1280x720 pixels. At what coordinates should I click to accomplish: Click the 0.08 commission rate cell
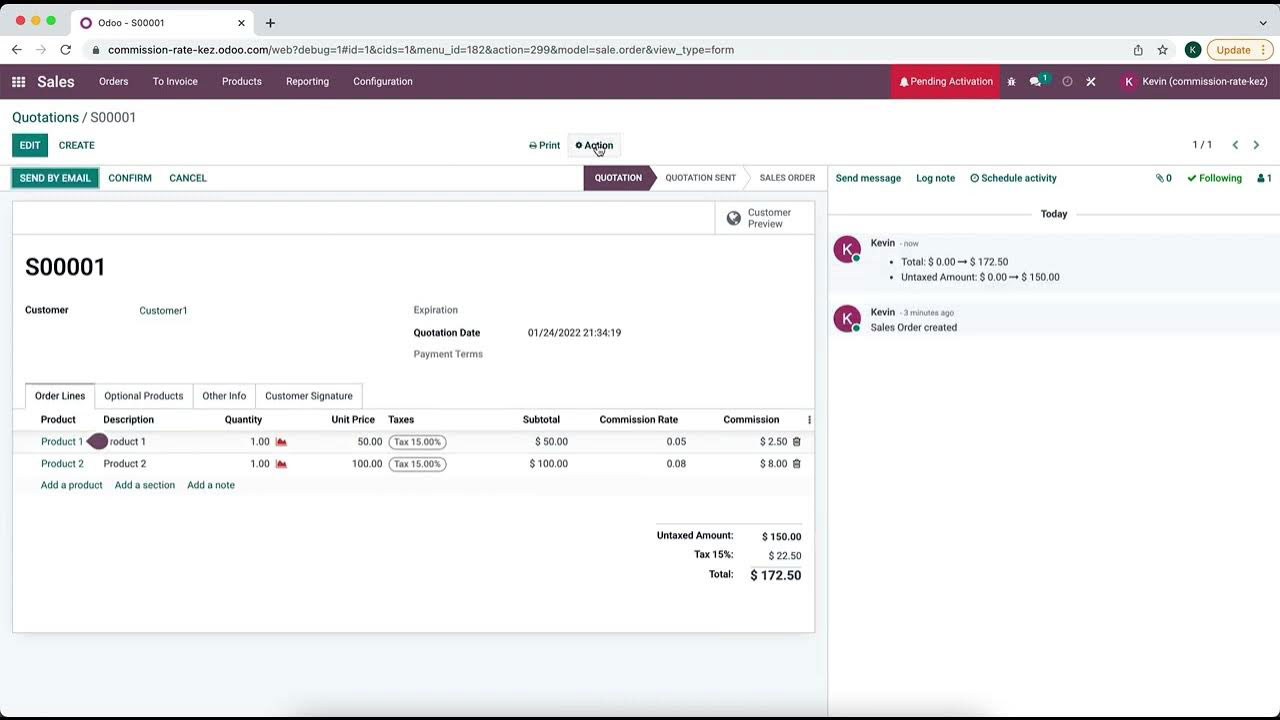pyautogui.click(x=676, y=464)
